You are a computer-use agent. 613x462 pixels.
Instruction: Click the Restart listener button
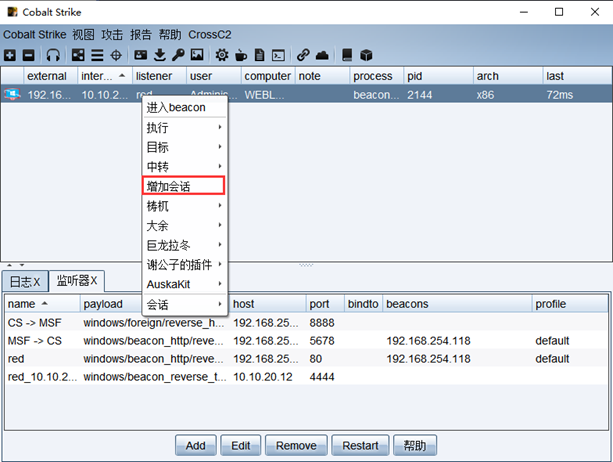click(x=360, y=446)
